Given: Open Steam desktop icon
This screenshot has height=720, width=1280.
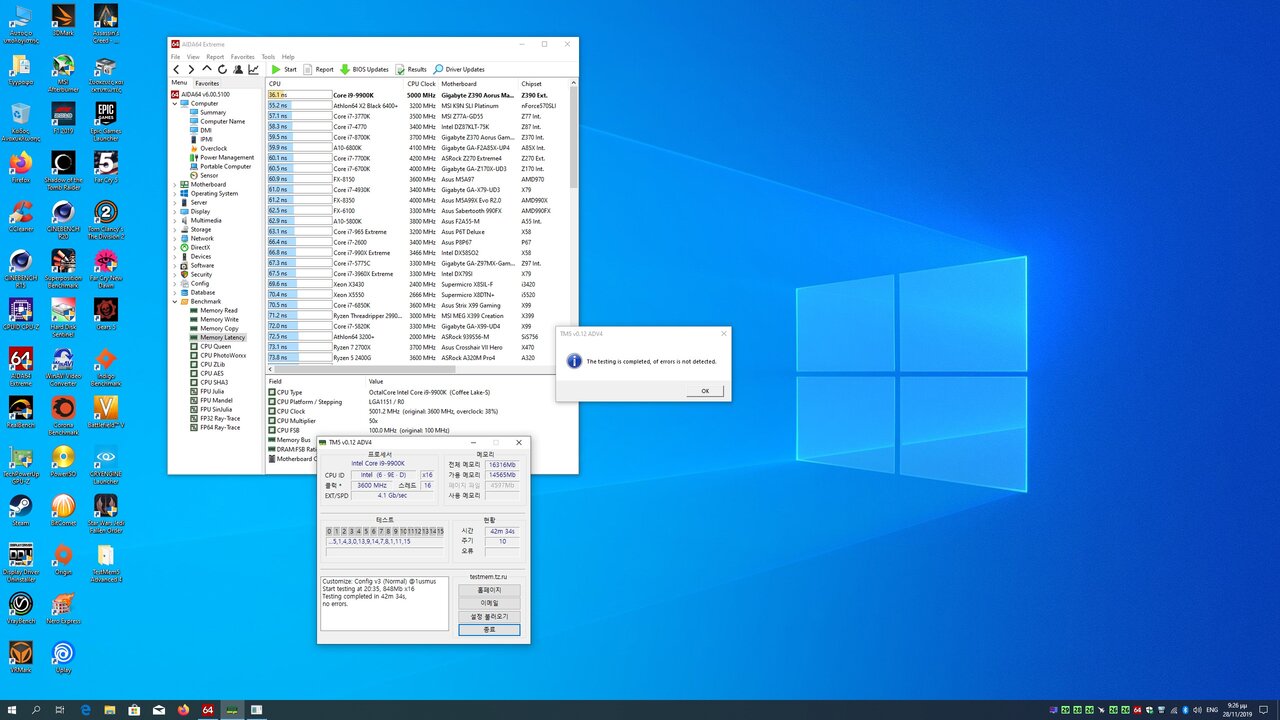Looking at the screenshot, I should [21, 510].
